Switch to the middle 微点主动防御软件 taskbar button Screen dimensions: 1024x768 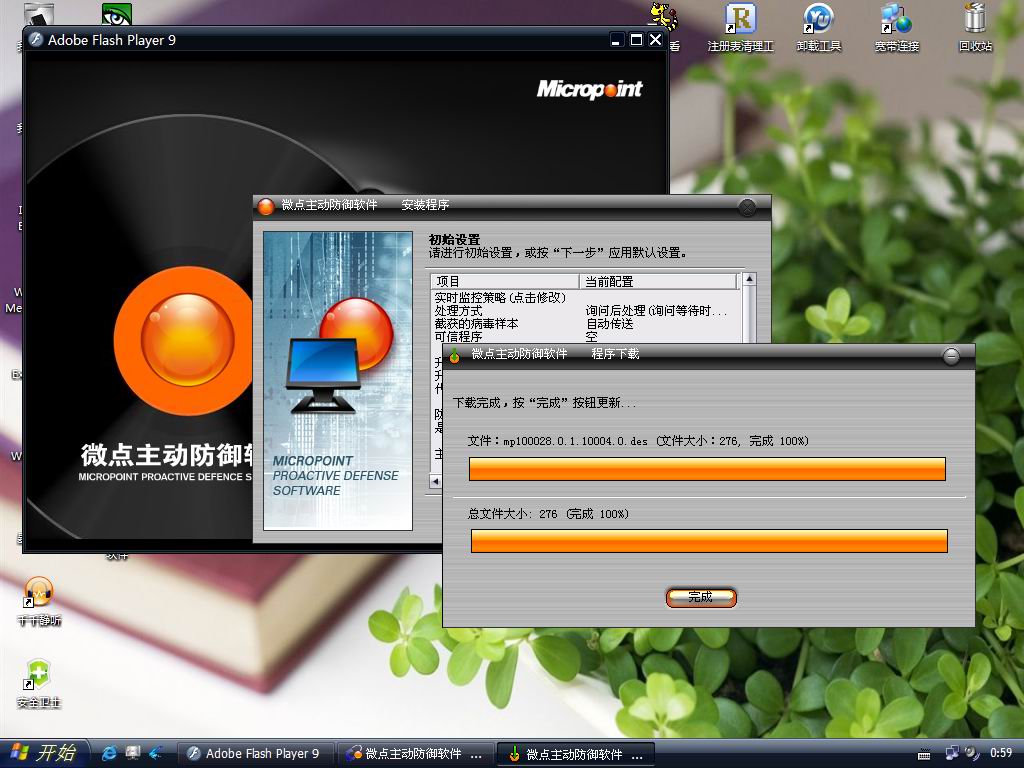pos(417,754)
